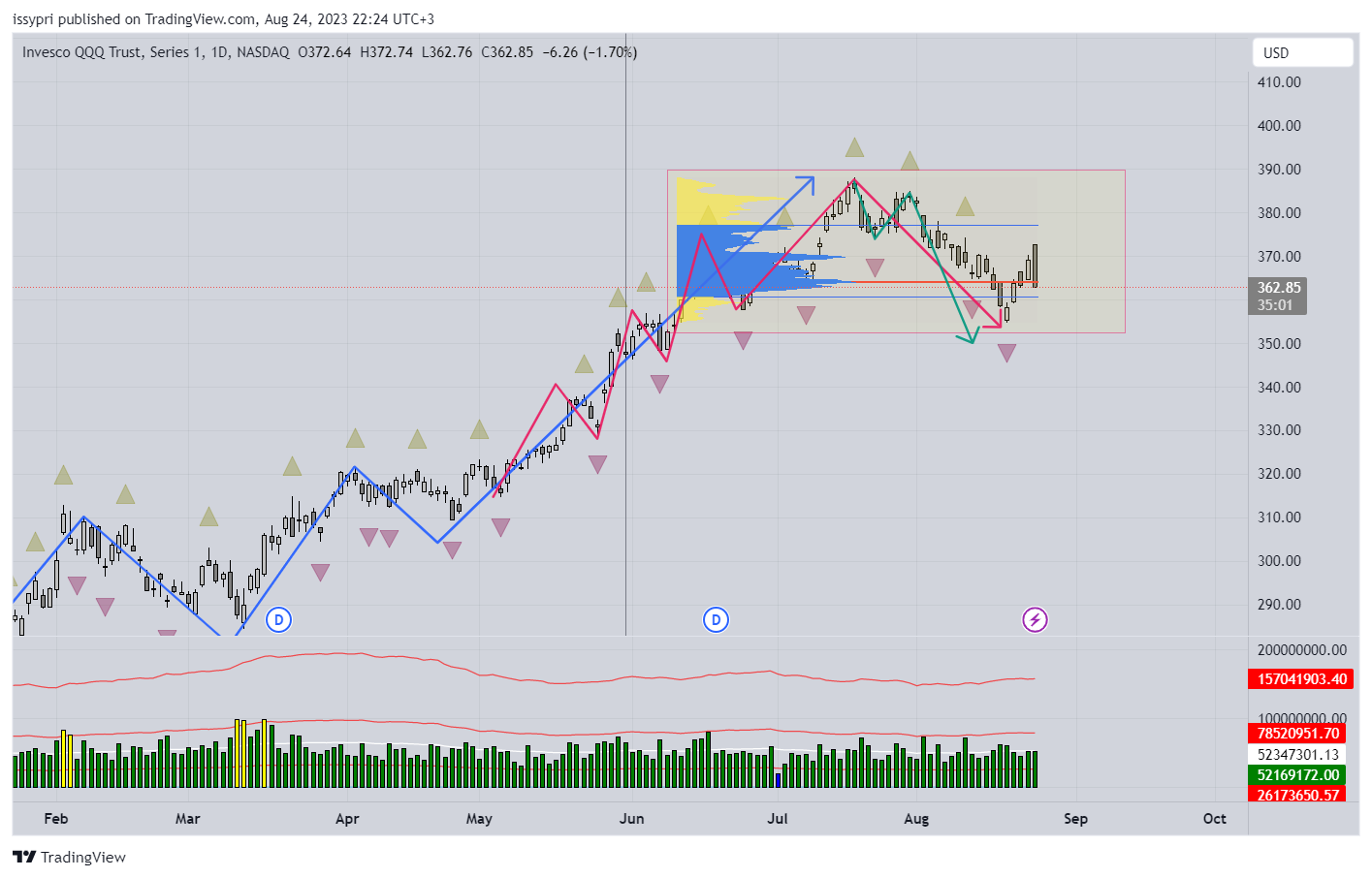Click the Apr label on the time axis
The height and width of the screenshot is (878, 1372).
[347, 819]
